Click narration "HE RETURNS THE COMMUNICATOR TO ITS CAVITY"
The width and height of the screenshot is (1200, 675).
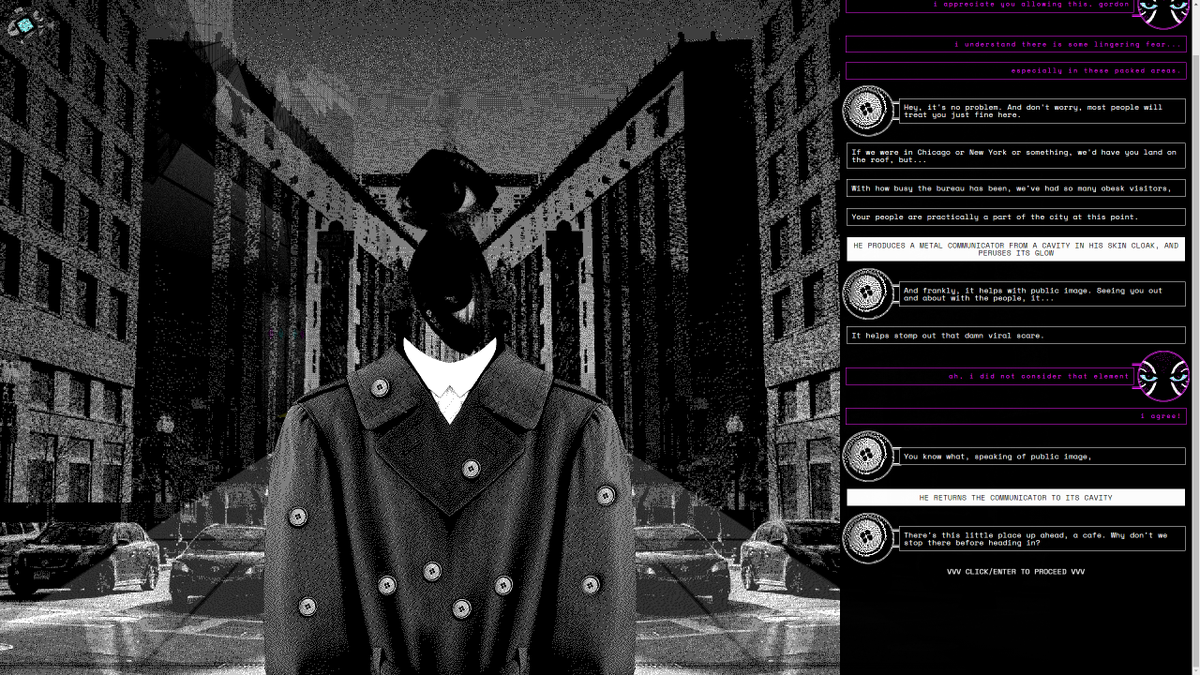(1015, 497)
